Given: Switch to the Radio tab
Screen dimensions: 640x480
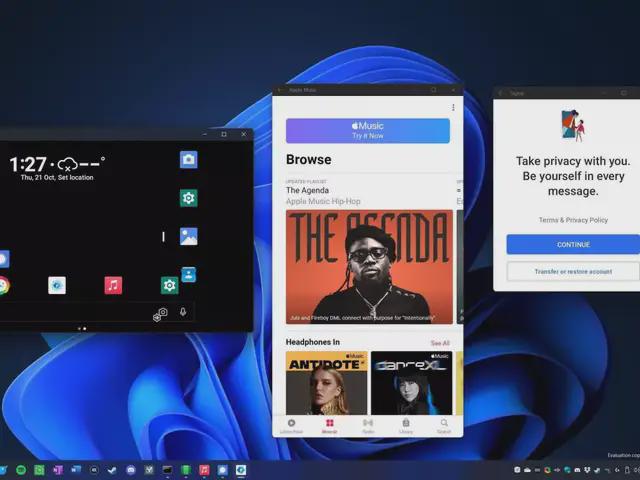Looking at the screenshot, I should pyautogui.click(x=367, y=425).
